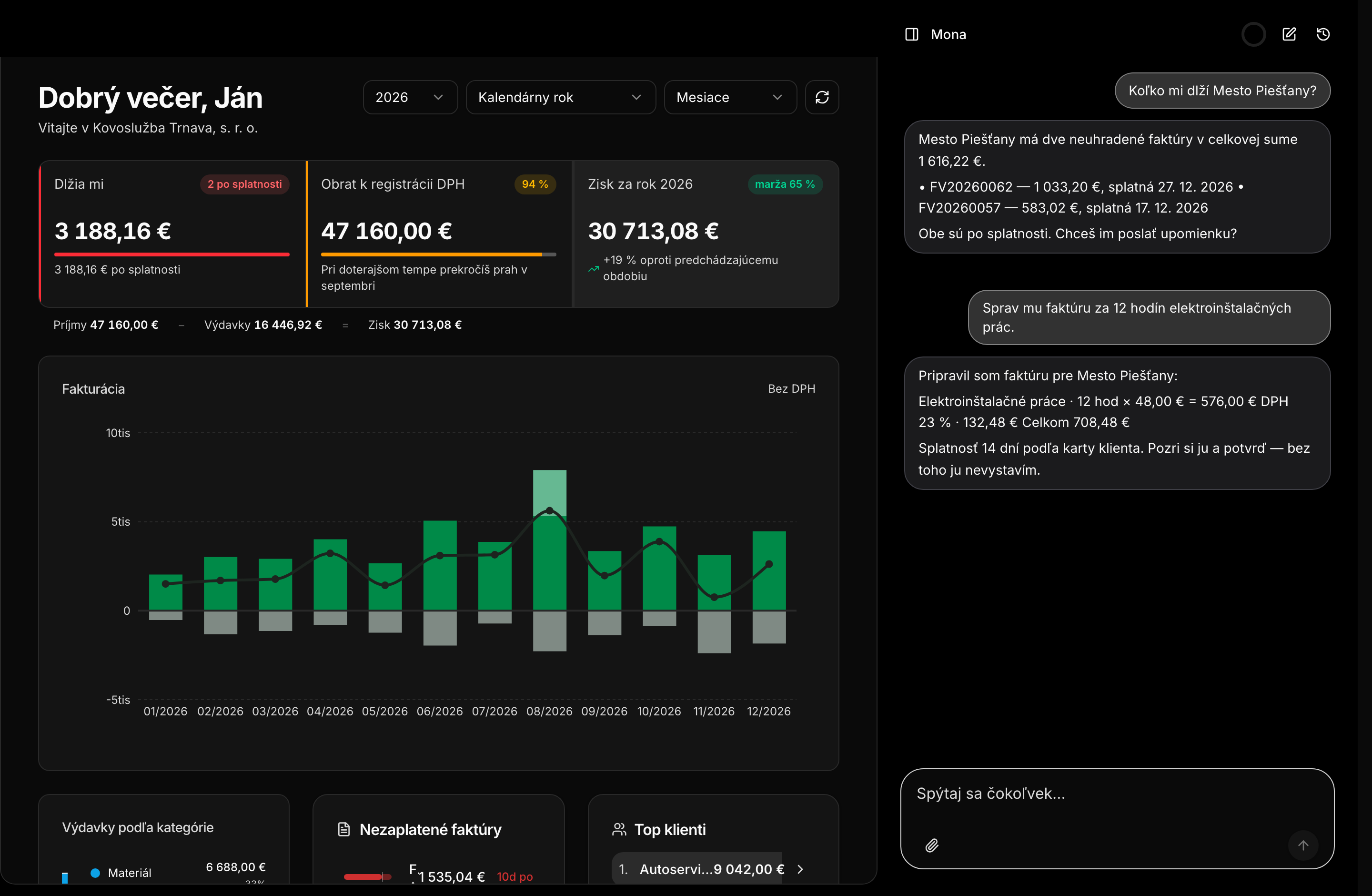
Task: Expand the Kalendárny rok dropdown
Action: pyautogui.click(x=560, y=97)
